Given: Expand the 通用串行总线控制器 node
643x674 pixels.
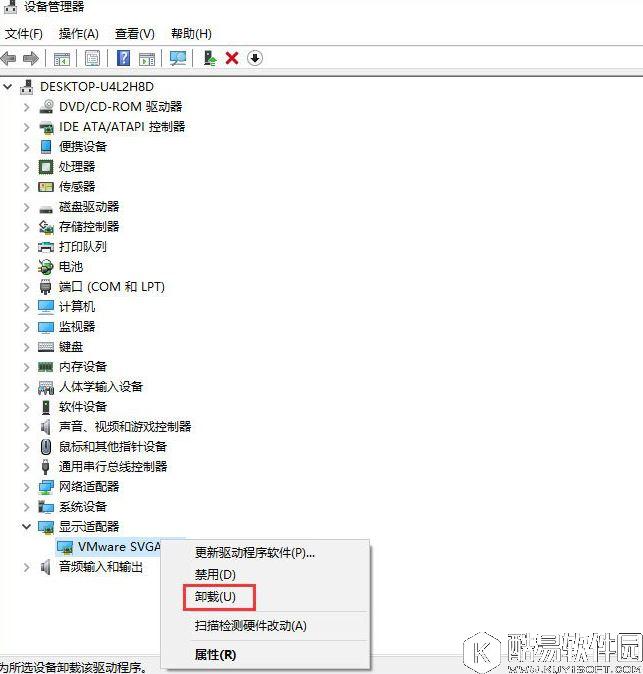Looking at the screenshot, I should tap(27, 467).
